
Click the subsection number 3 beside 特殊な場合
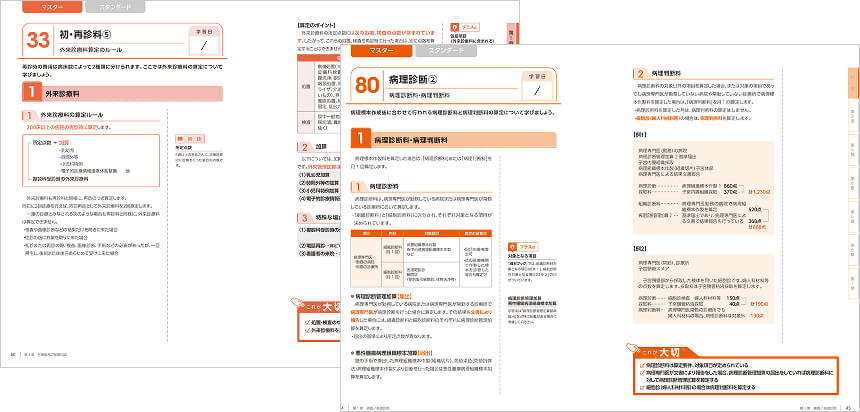(304, 217)
